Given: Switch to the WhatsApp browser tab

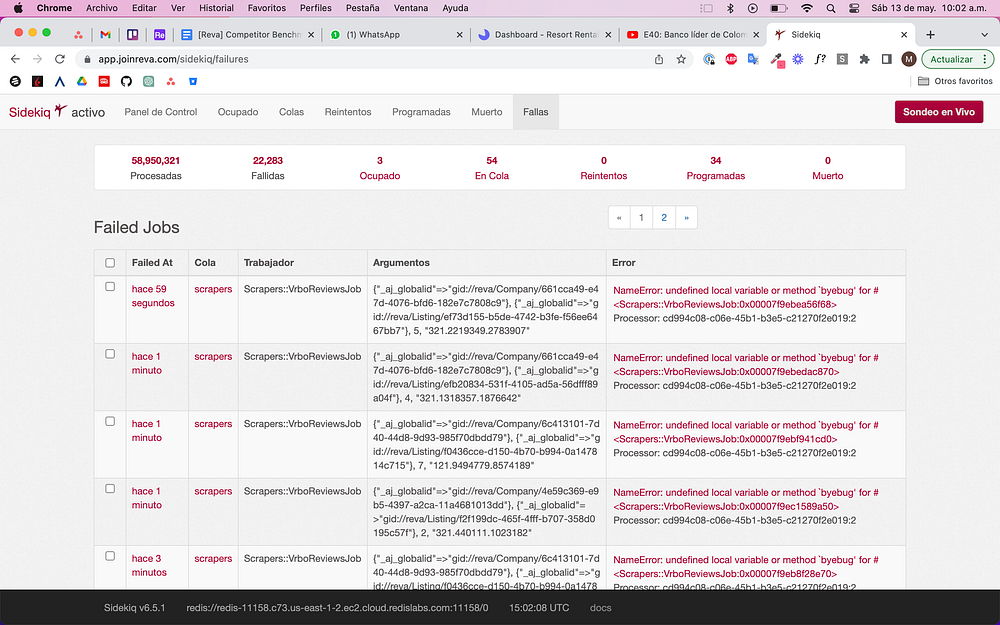Looking at the screenshot, I should click(x=395, y=35).
